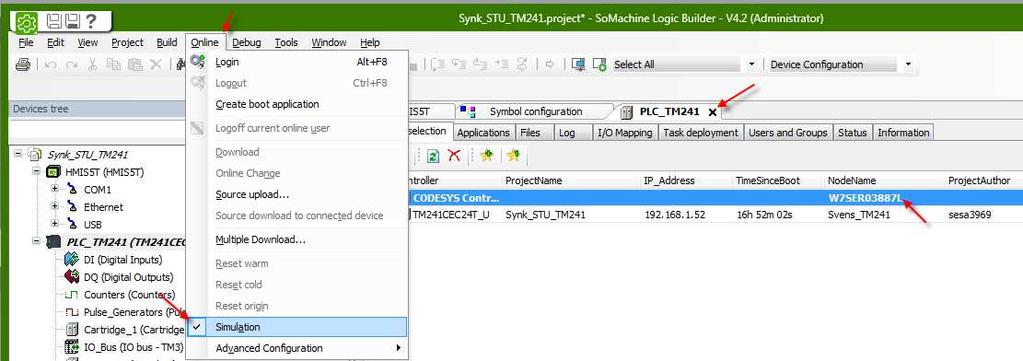Uncheck the Simulation menu option
This screenshot has height=361, width=1023.
297,327
